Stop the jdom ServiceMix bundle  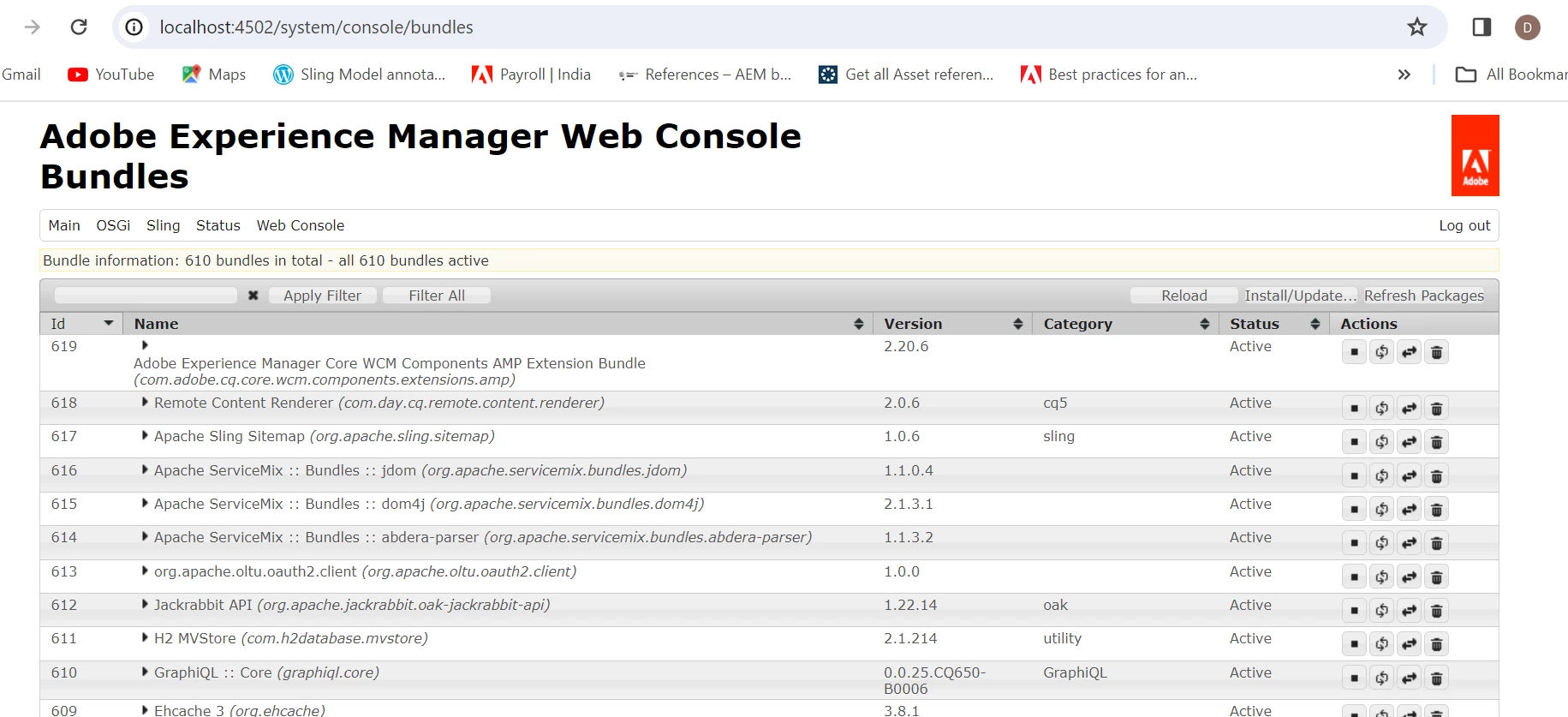1354,476
